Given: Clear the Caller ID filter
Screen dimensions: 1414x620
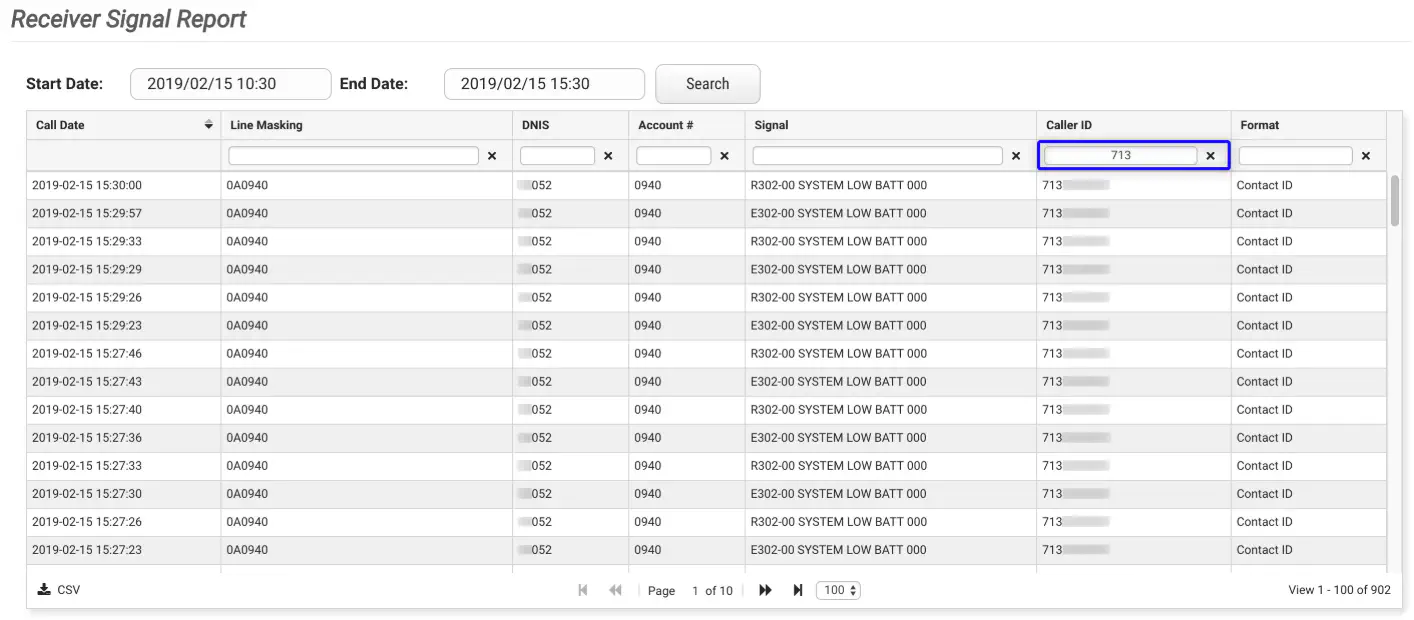Looking at the screenshot, I should [1210, 156].
